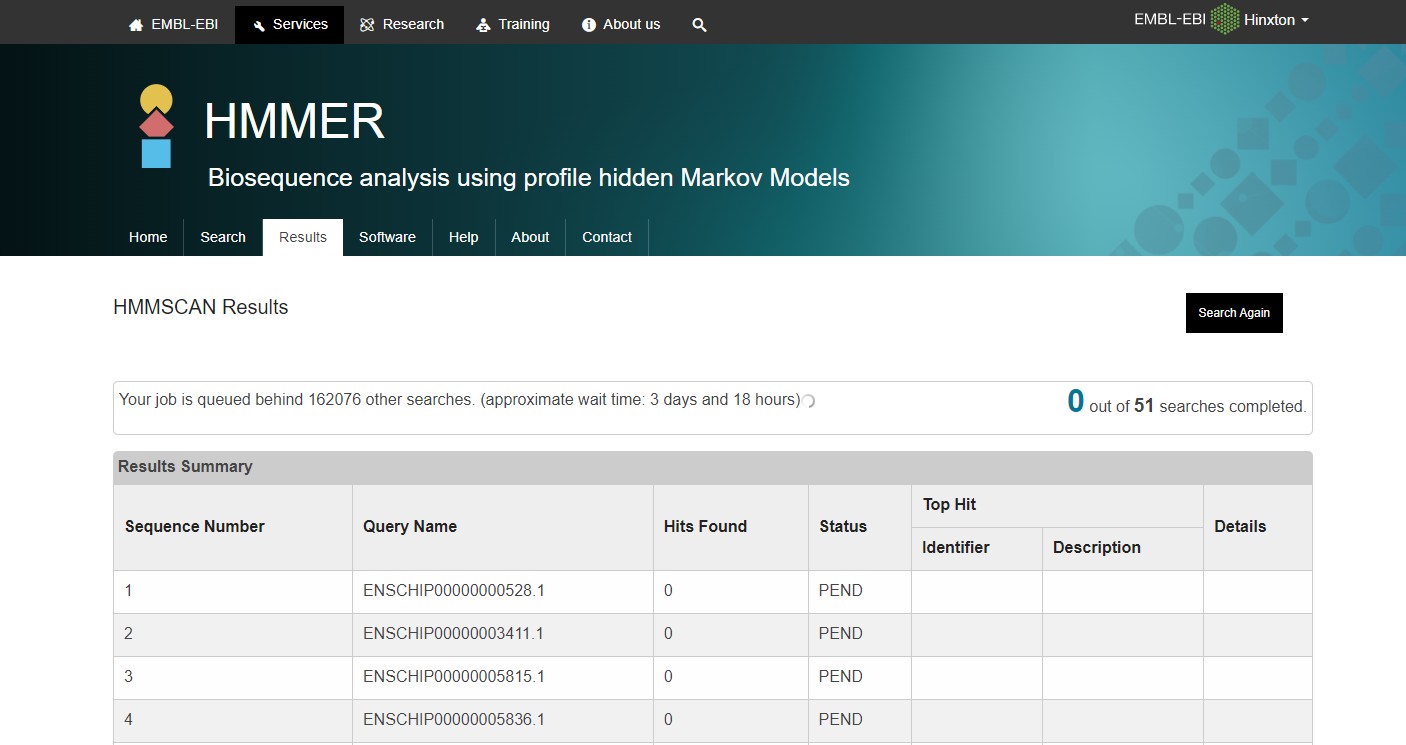Click query name ENSCHIP00000005815.1
The height and width of the screenshot is (745, 1406).
(454, 676)
